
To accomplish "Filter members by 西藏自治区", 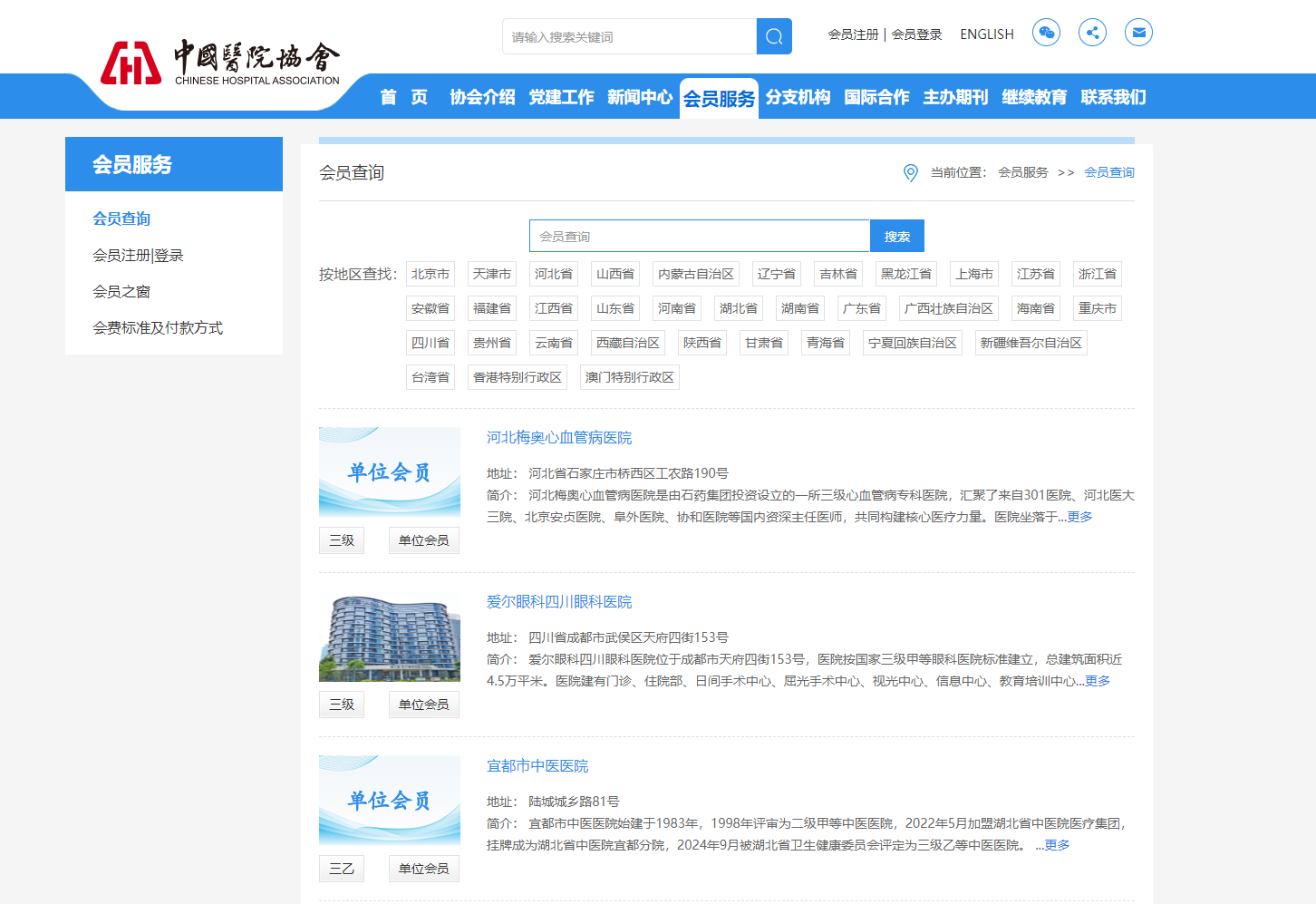I will point(628,343).
